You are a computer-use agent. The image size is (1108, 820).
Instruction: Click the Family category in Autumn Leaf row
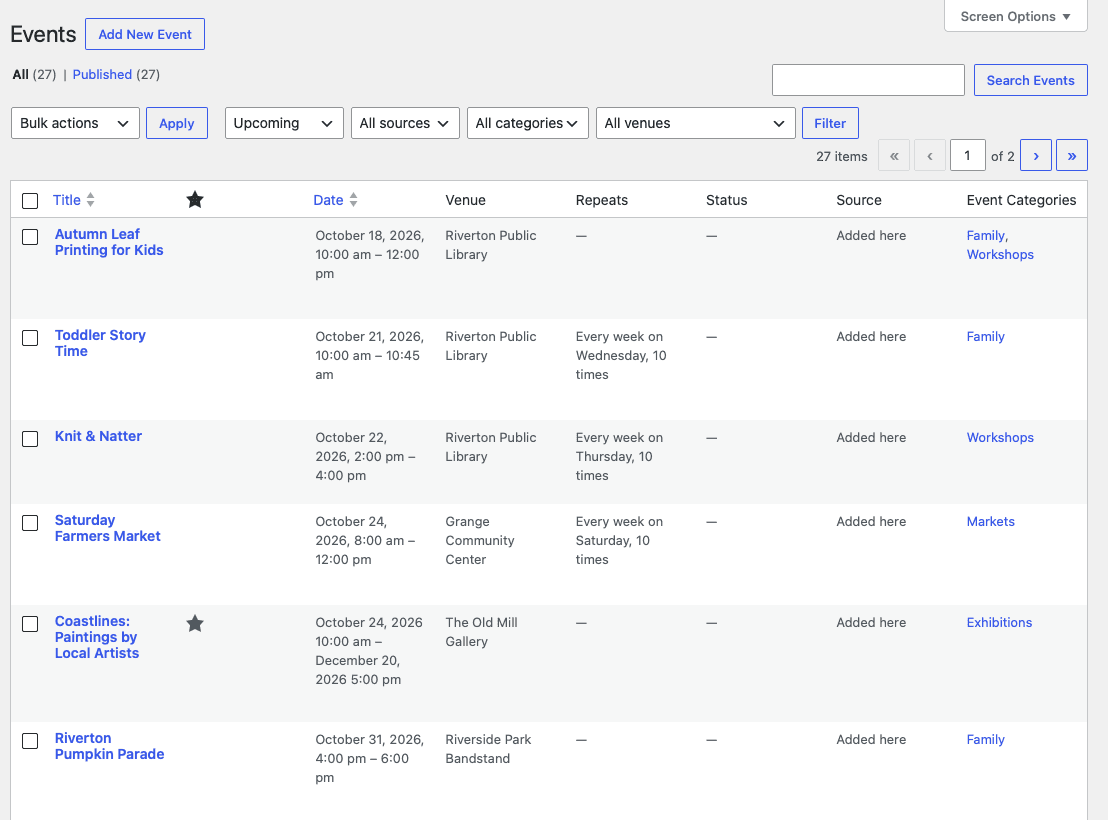pos(986,235)
